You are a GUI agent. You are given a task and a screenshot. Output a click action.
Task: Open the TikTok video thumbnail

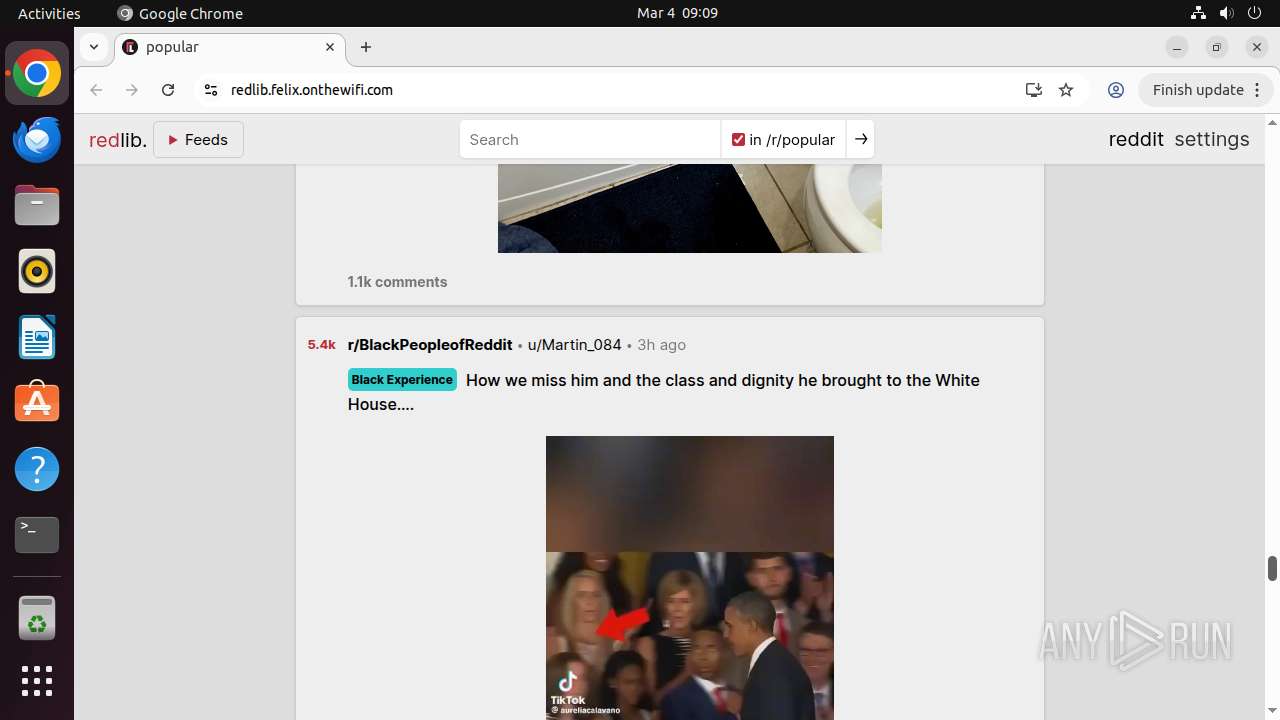[x=690, y=577]
